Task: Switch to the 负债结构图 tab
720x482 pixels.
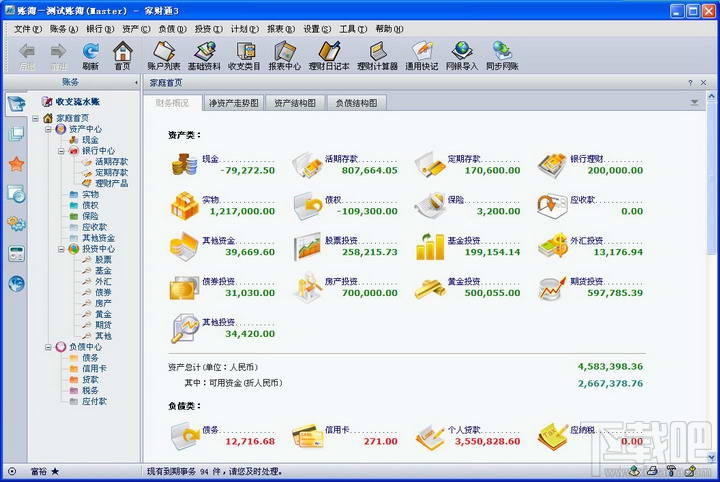Action: [x=356, y=103]
